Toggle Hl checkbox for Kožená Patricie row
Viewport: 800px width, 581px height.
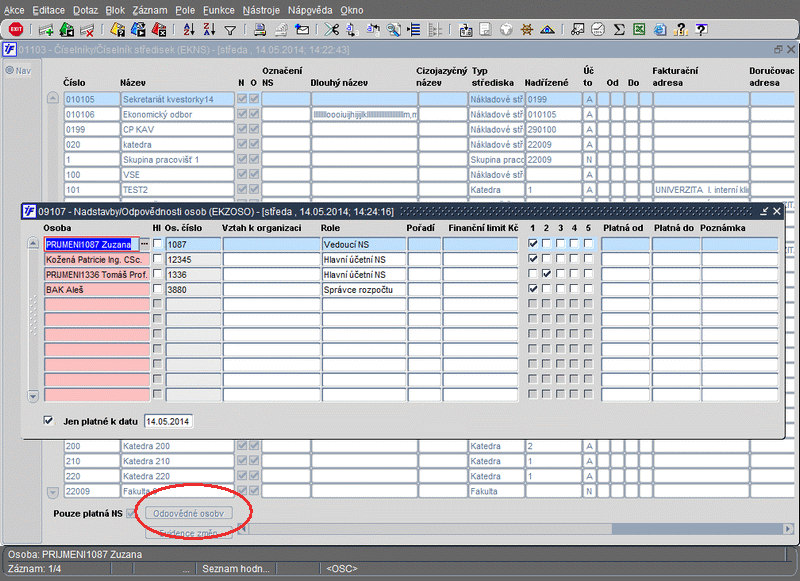pyautogui.click(x=157, y=259)
